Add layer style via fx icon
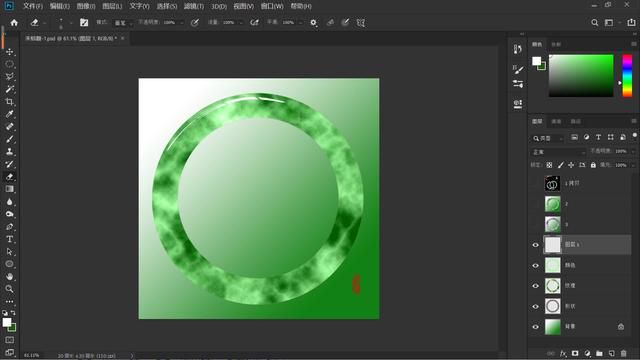This screenshot has height=360, width=640. pyautogui.click(x=563, y=353)
